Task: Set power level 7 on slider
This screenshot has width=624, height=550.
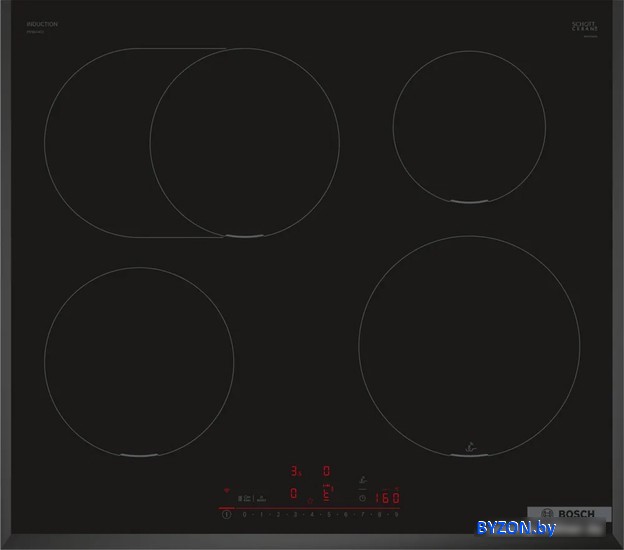Action: click(x=362, y=515)
